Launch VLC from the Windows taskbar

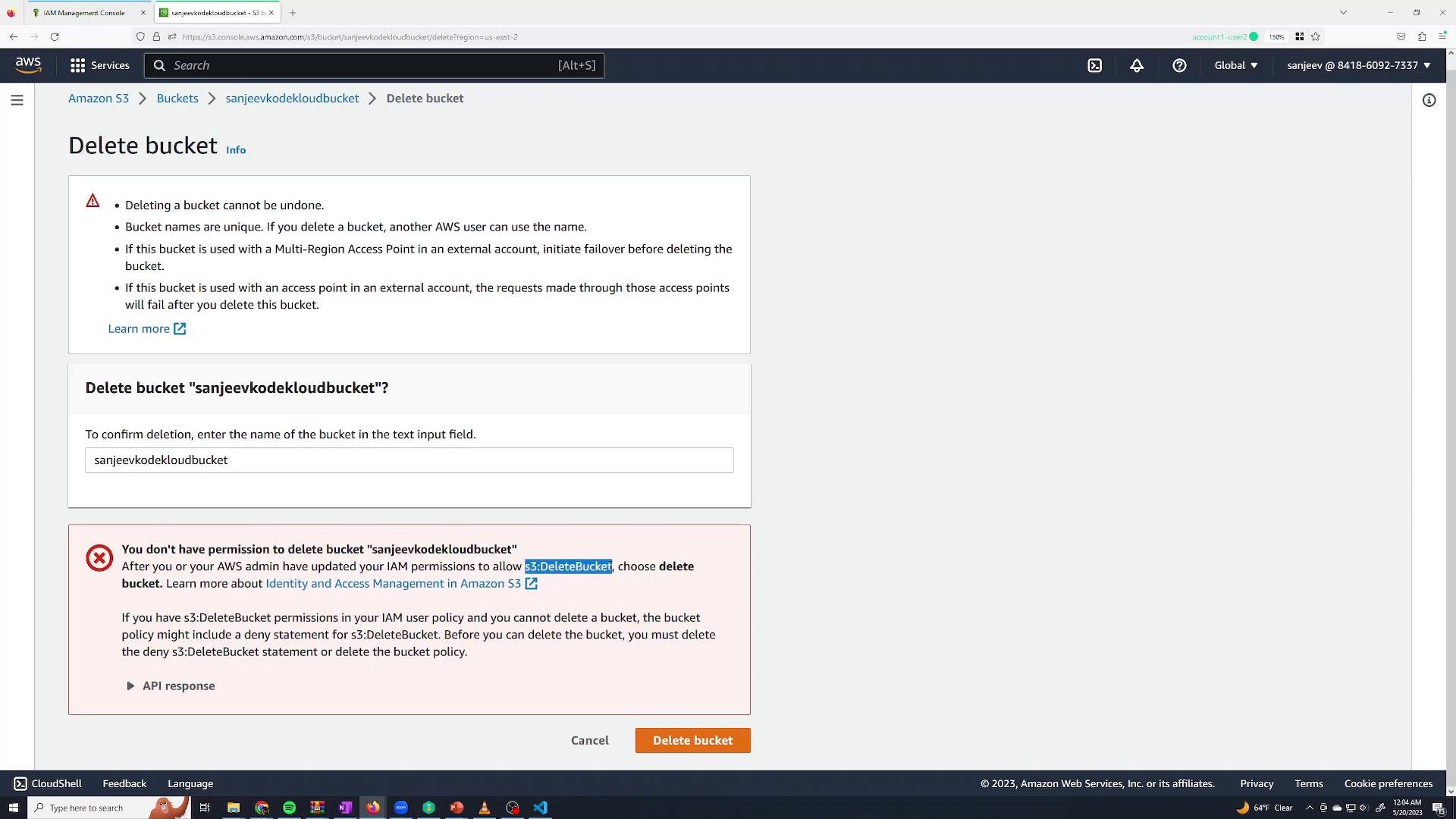484,808
